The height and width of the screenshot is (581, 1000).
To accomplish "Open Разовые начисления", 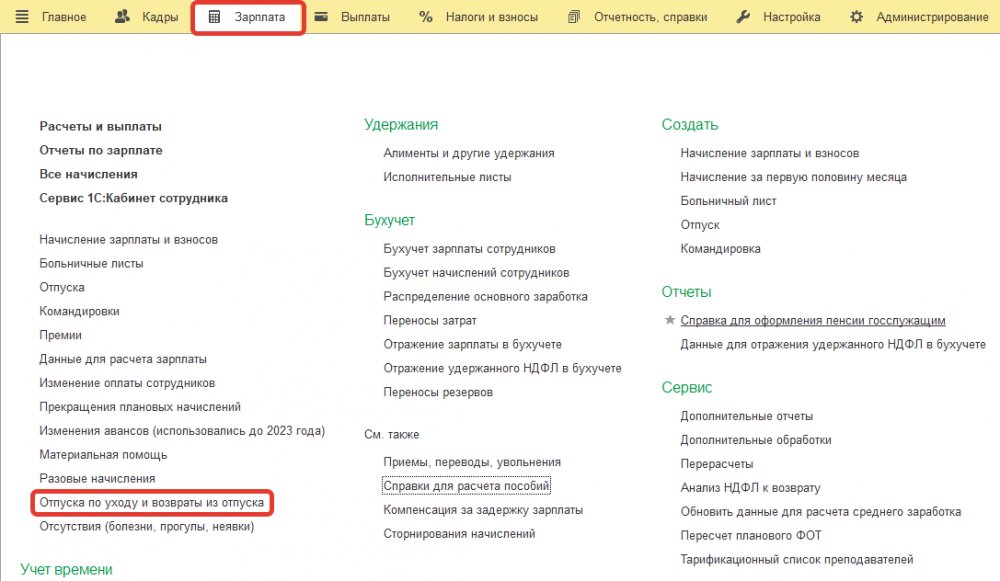I will (x=97, y=479).
